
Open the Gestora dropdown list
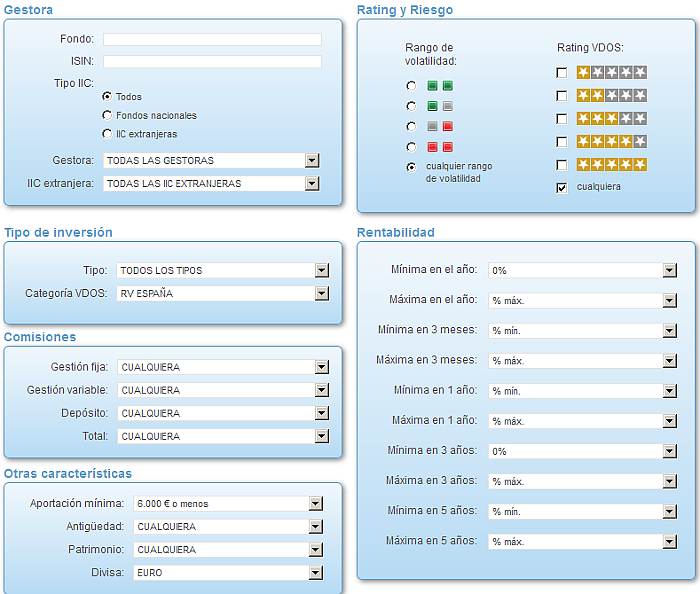point(312,160)
